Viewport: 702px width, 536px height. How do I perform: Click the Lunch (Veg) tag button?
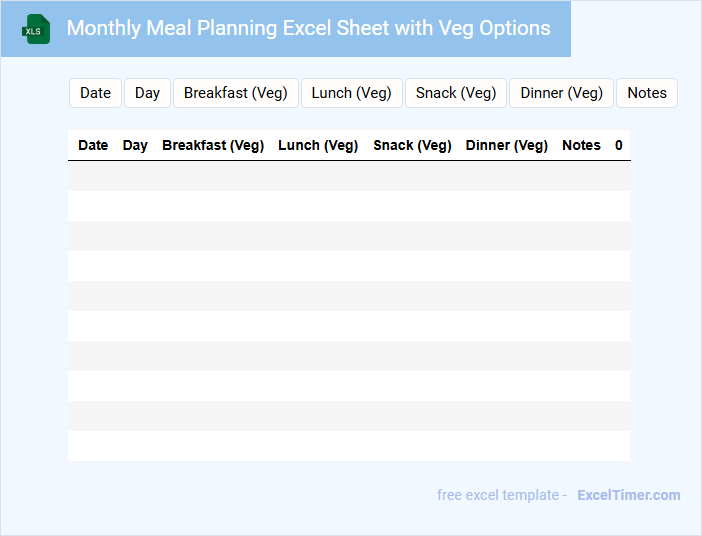(x=351, y=93)
